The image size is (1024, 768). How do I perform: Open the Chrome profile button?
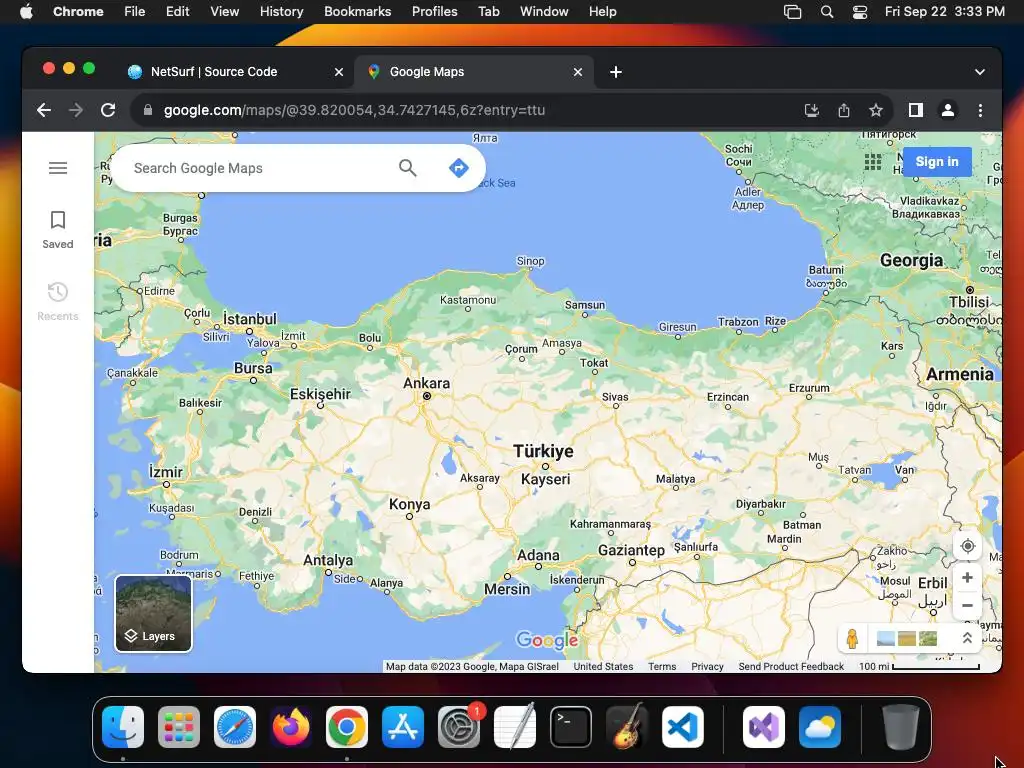pyautogui.click(x=948, y=110)
